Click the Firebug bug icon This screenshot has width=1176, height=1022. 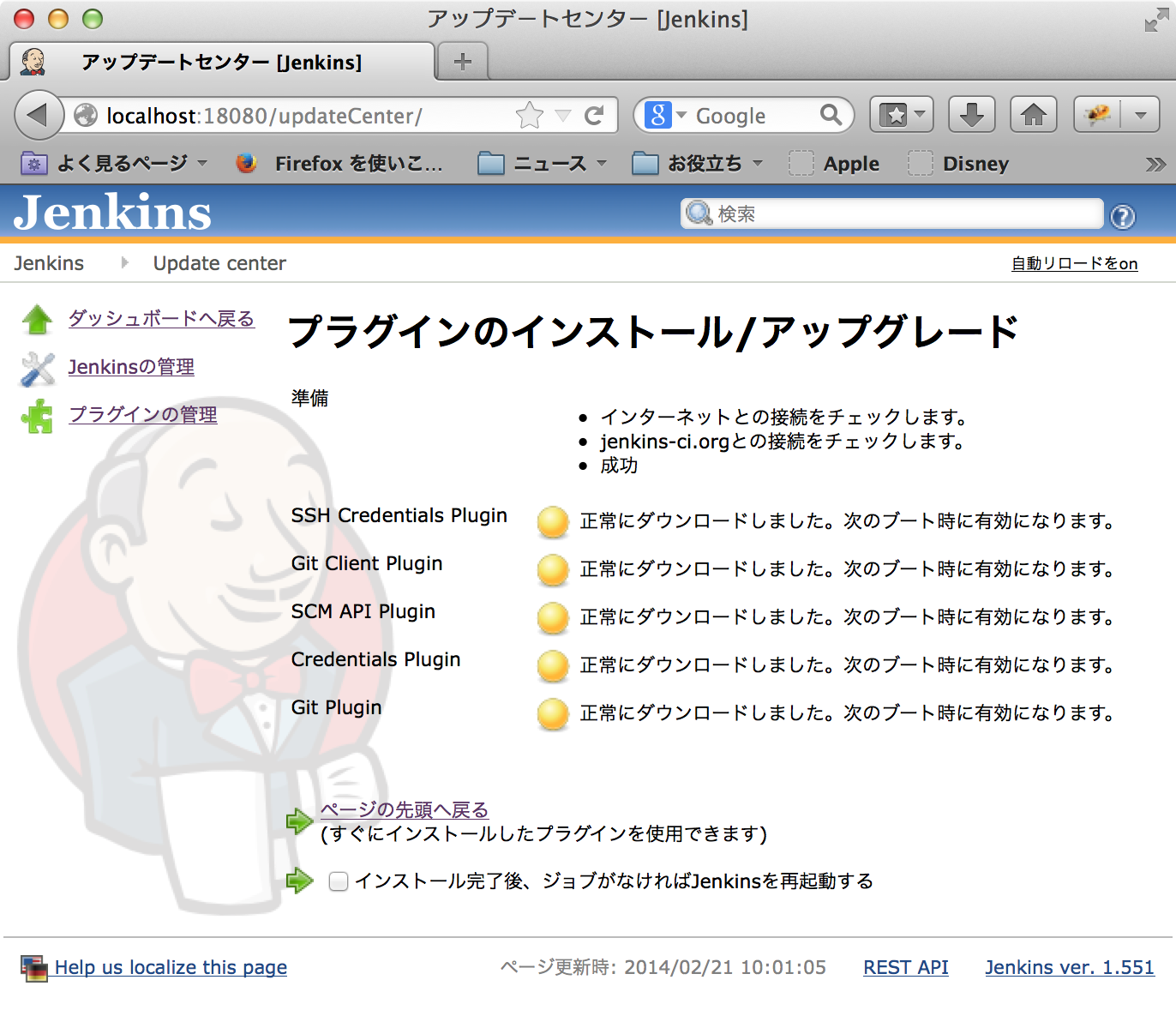1098,114
